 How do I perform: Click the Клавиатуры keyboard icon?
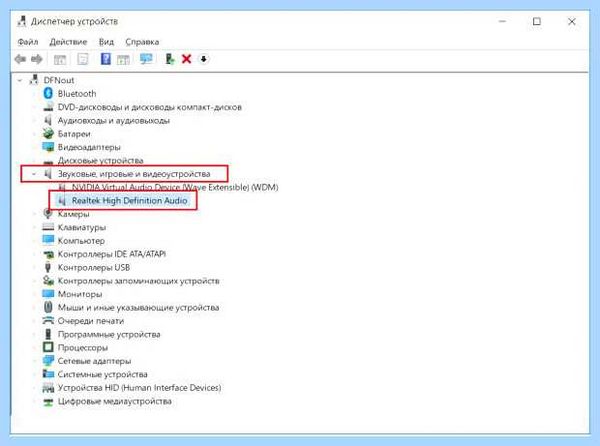pos(48,227)
